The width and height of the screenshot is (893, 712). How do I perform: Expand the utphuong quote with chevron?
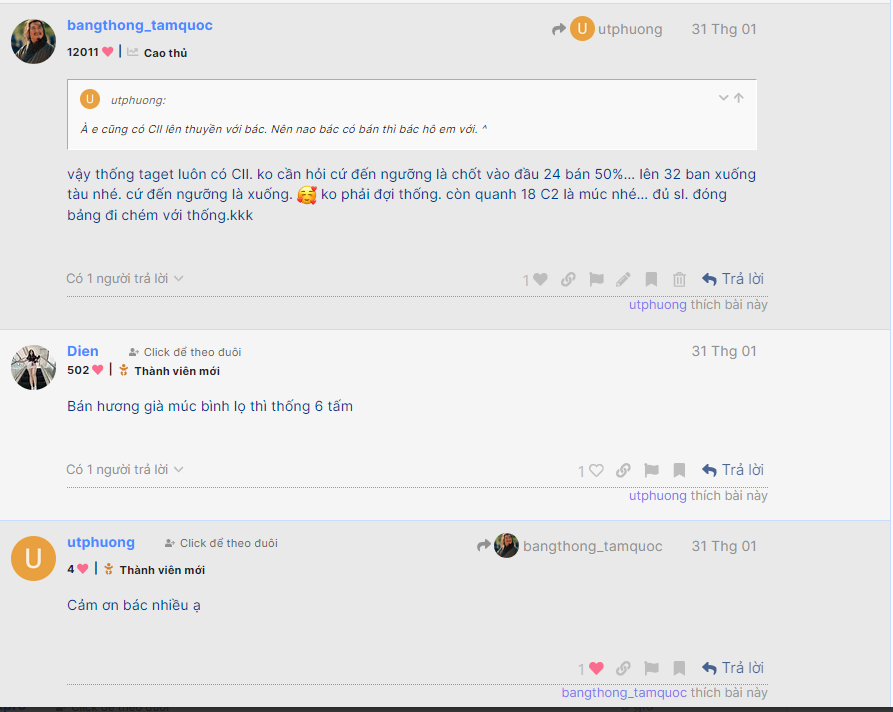coord(723,97)
